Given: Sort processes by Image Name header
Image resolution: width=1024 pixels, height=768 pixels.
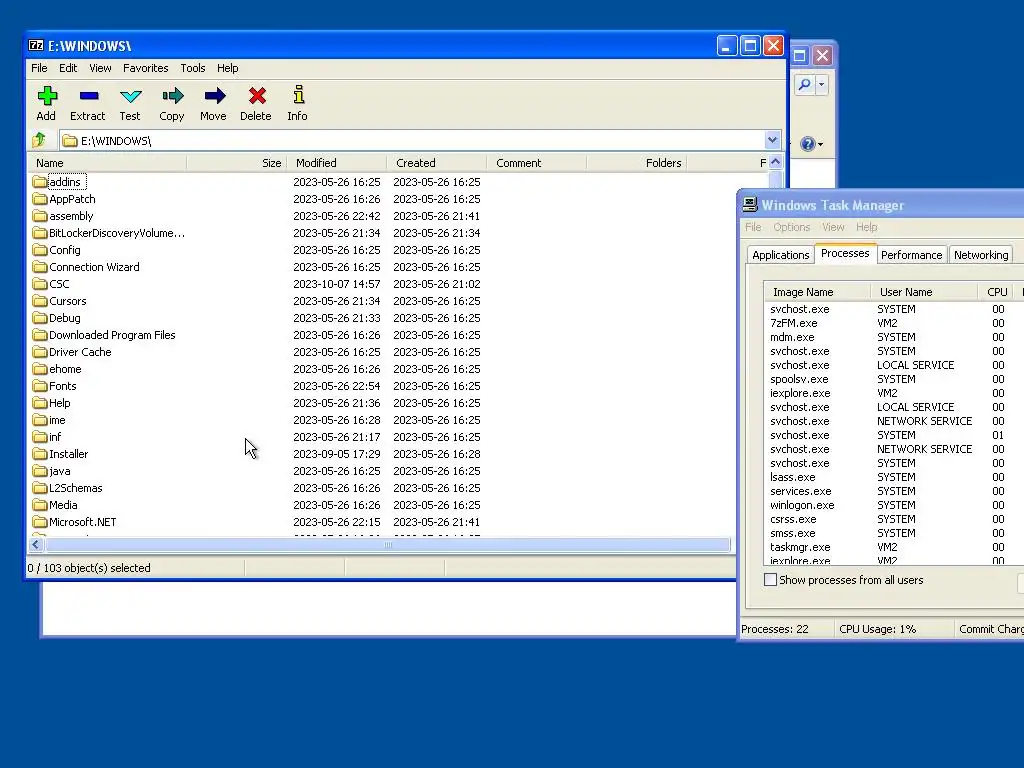Looking at the screenshot, I should [x=817, y=292].
